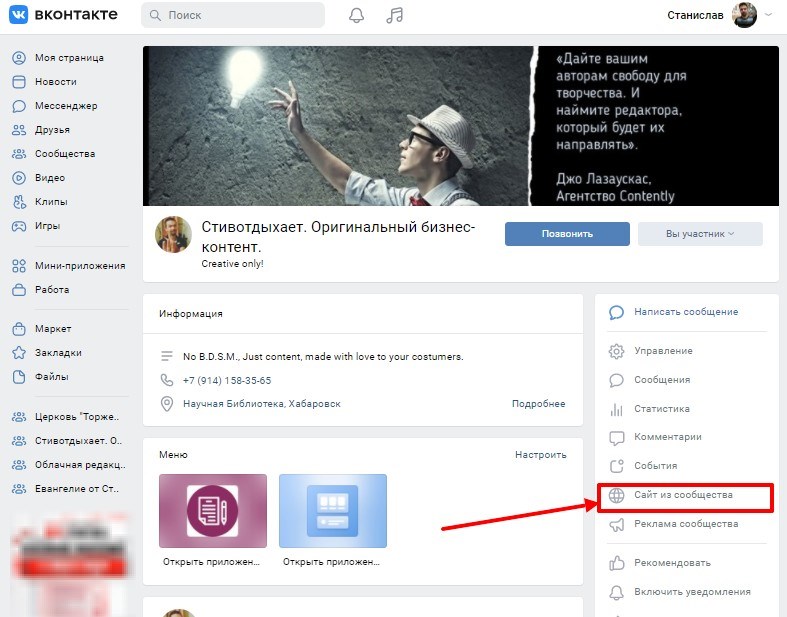Image resolution: width=787 pixels, height=617 pixels.
Task: Click the Клипы sidebar icon
Action: tap(19, 202)
